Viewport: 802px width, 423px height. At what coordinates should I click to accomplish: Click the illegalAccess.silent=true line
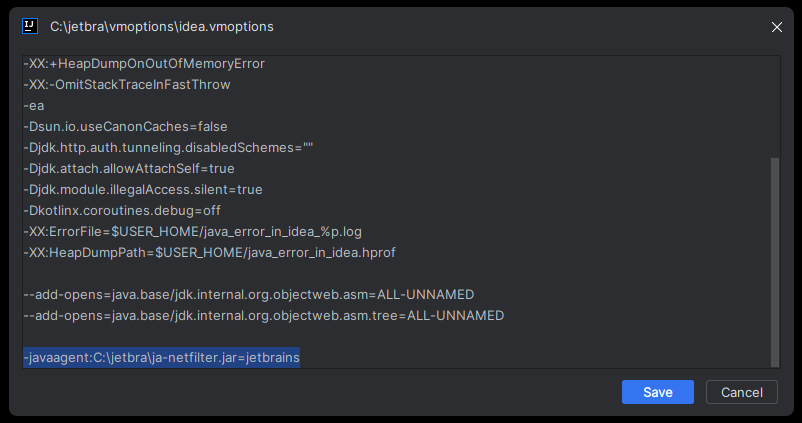pyautogui.click(x=143, y=189)
